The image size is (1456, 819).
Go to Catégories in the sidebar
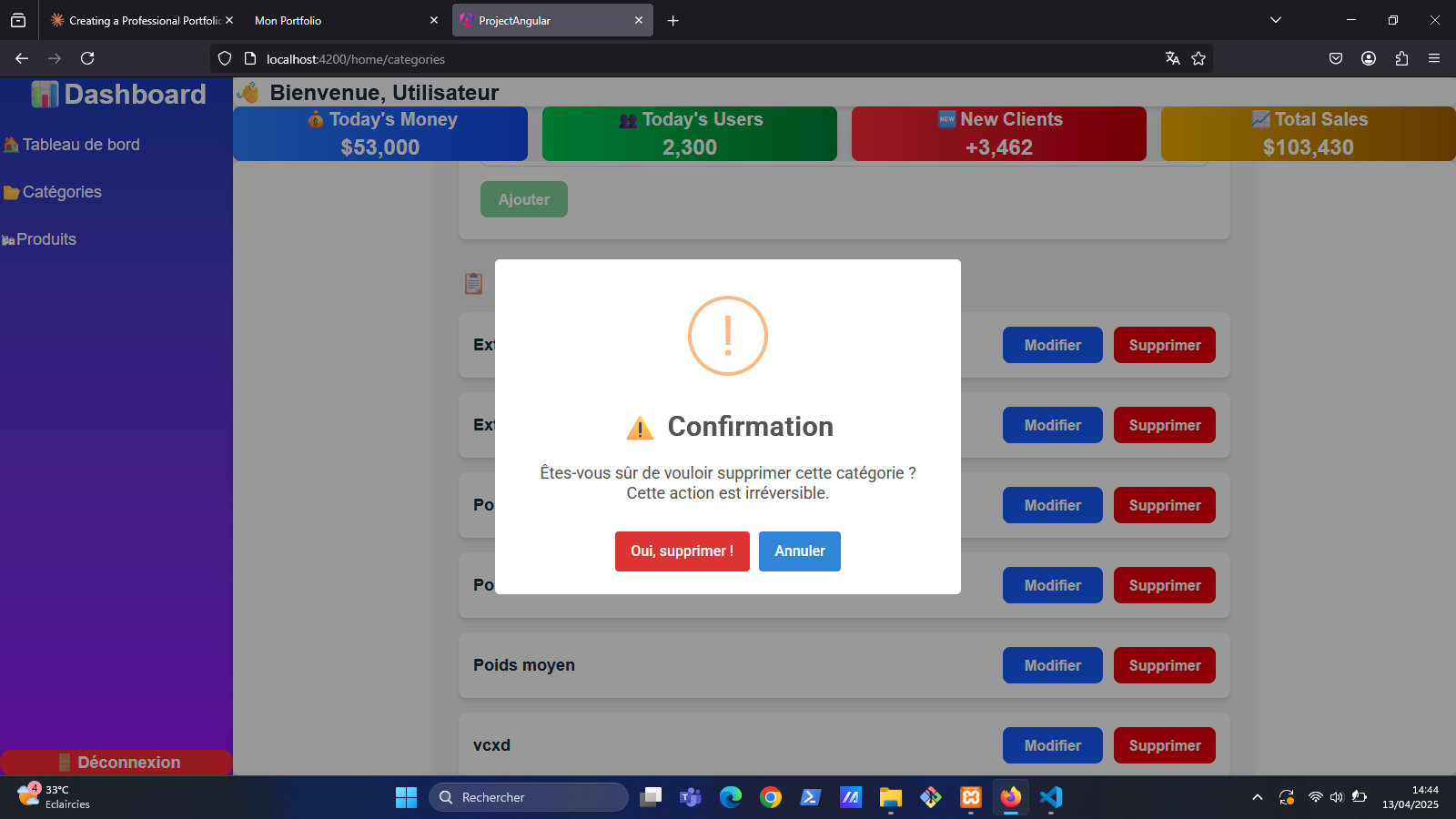click(x=53, y=192)
